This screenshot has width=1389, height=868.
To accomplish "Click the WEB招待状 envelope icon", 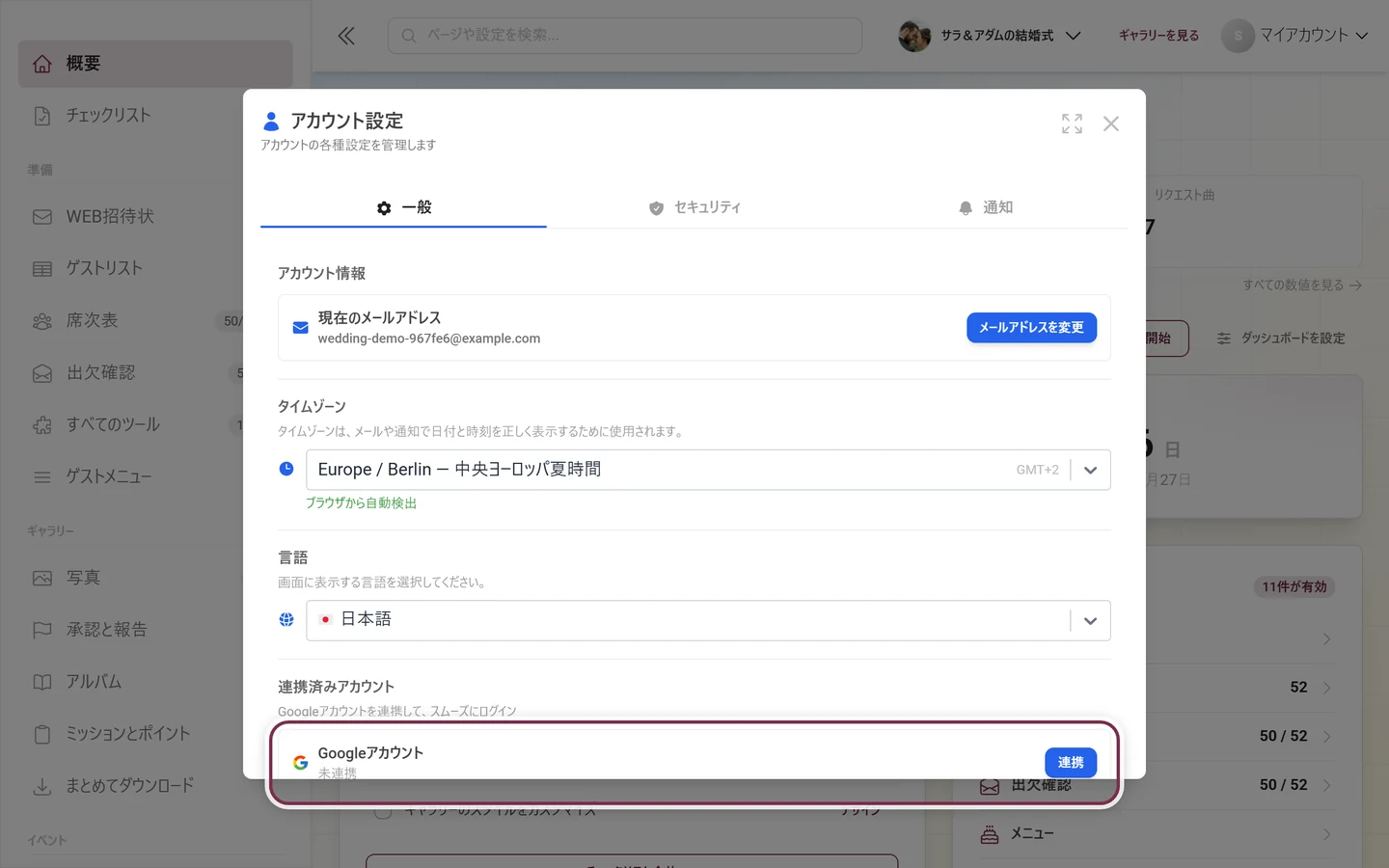I will (x=42, y=217).
